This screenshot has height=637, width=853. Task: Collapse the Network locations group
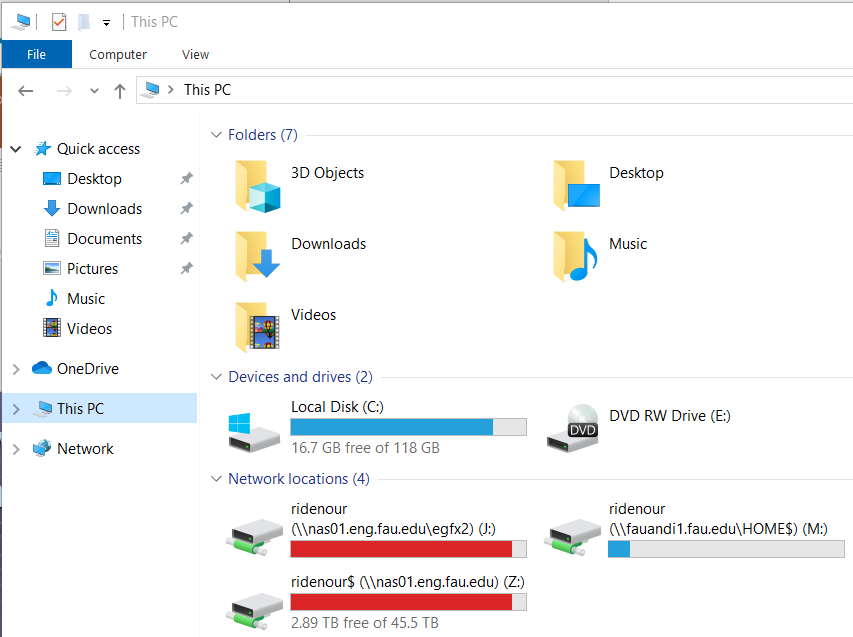(x=216, y=479)
